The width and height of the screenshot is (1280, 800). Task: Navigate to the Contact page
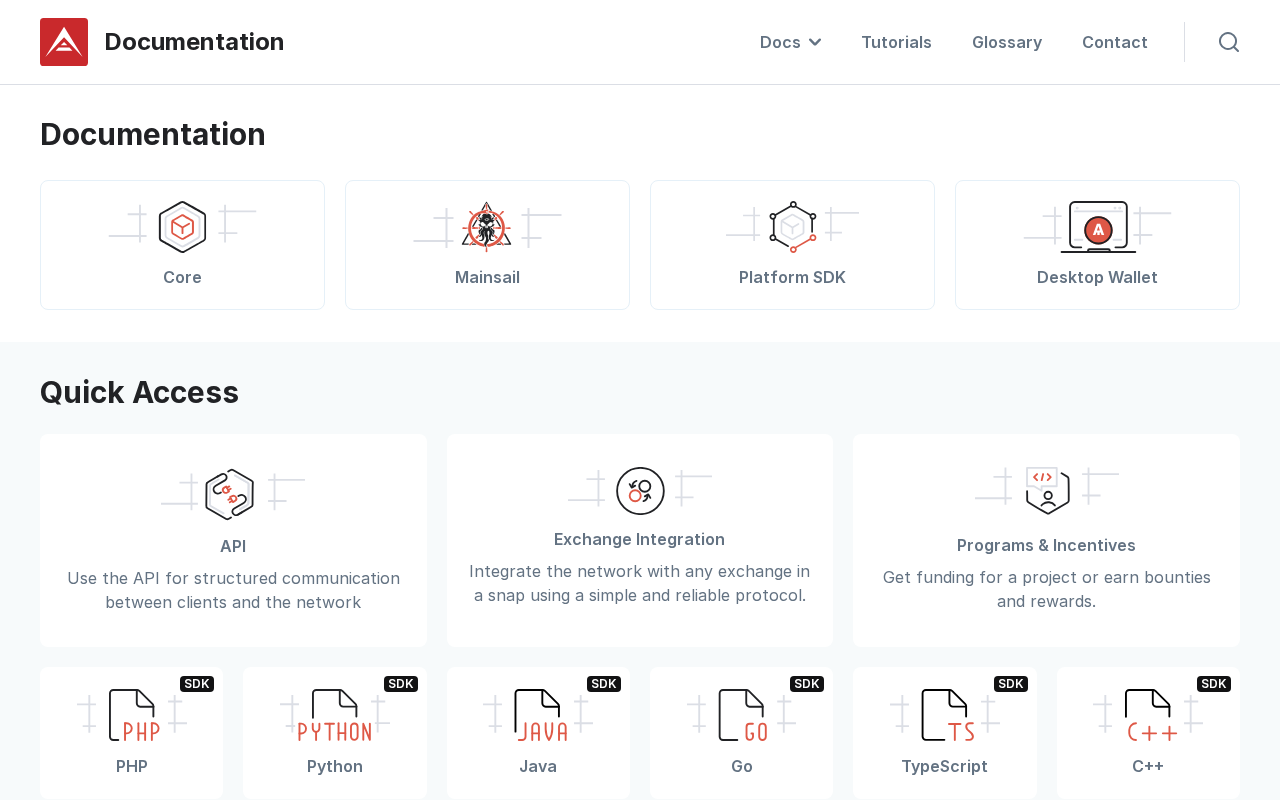tap(1115, 42)
